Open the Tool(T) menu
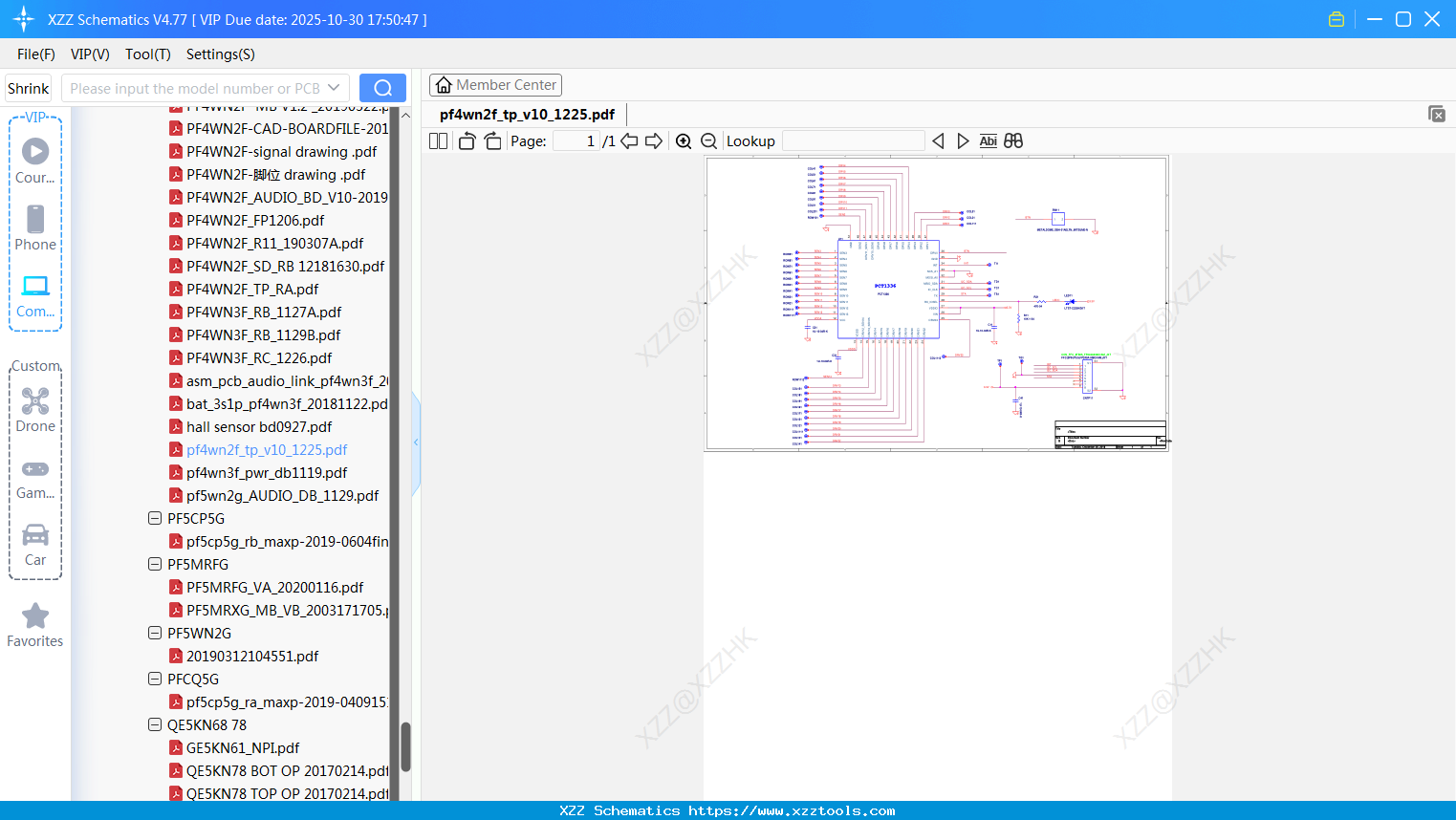 pos(148,54)
